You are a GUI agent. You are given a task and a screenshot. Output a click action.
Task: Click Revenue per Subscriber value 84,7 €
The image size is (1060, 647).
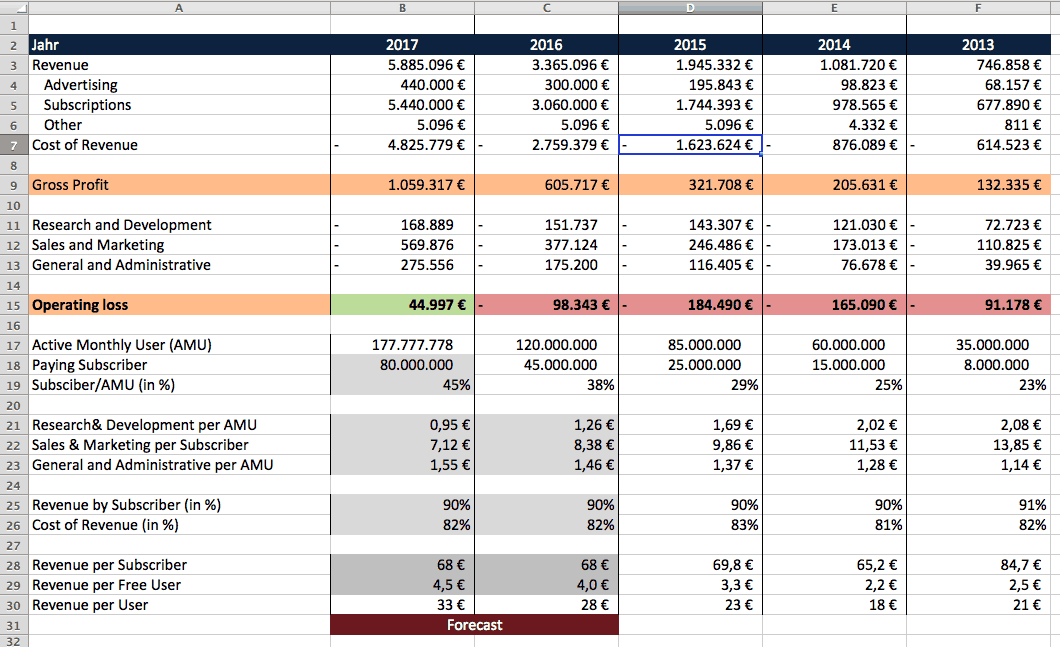click(978, 565)
